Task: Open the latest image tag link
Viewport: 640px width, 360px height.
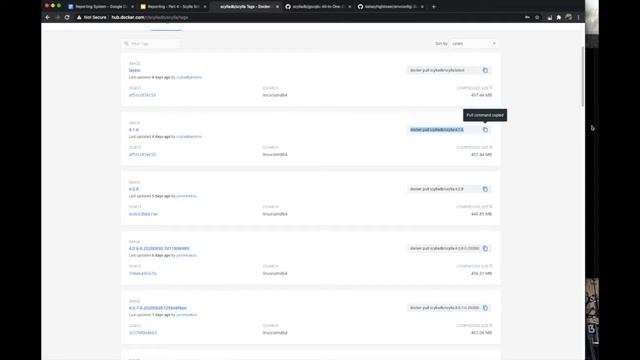Action: click(134, 70)
